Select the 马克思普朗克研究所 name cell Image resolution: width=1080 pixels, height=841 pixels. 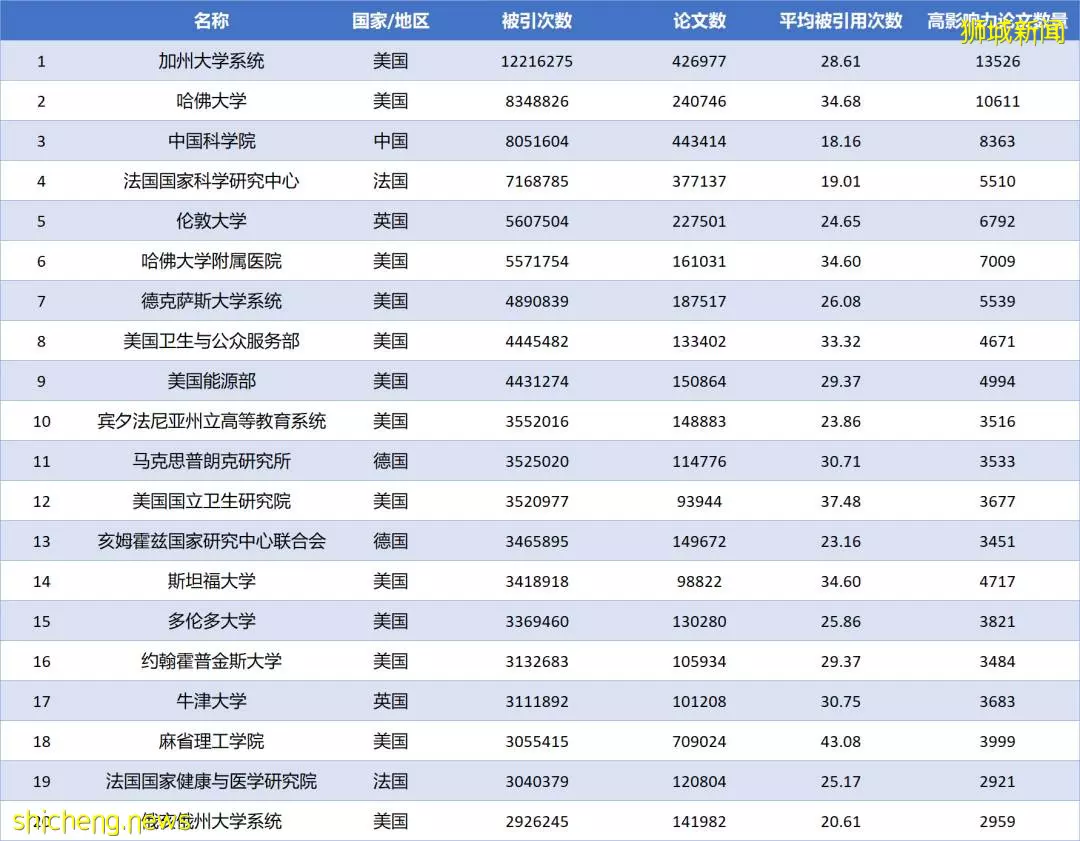[x=211, y=461]
